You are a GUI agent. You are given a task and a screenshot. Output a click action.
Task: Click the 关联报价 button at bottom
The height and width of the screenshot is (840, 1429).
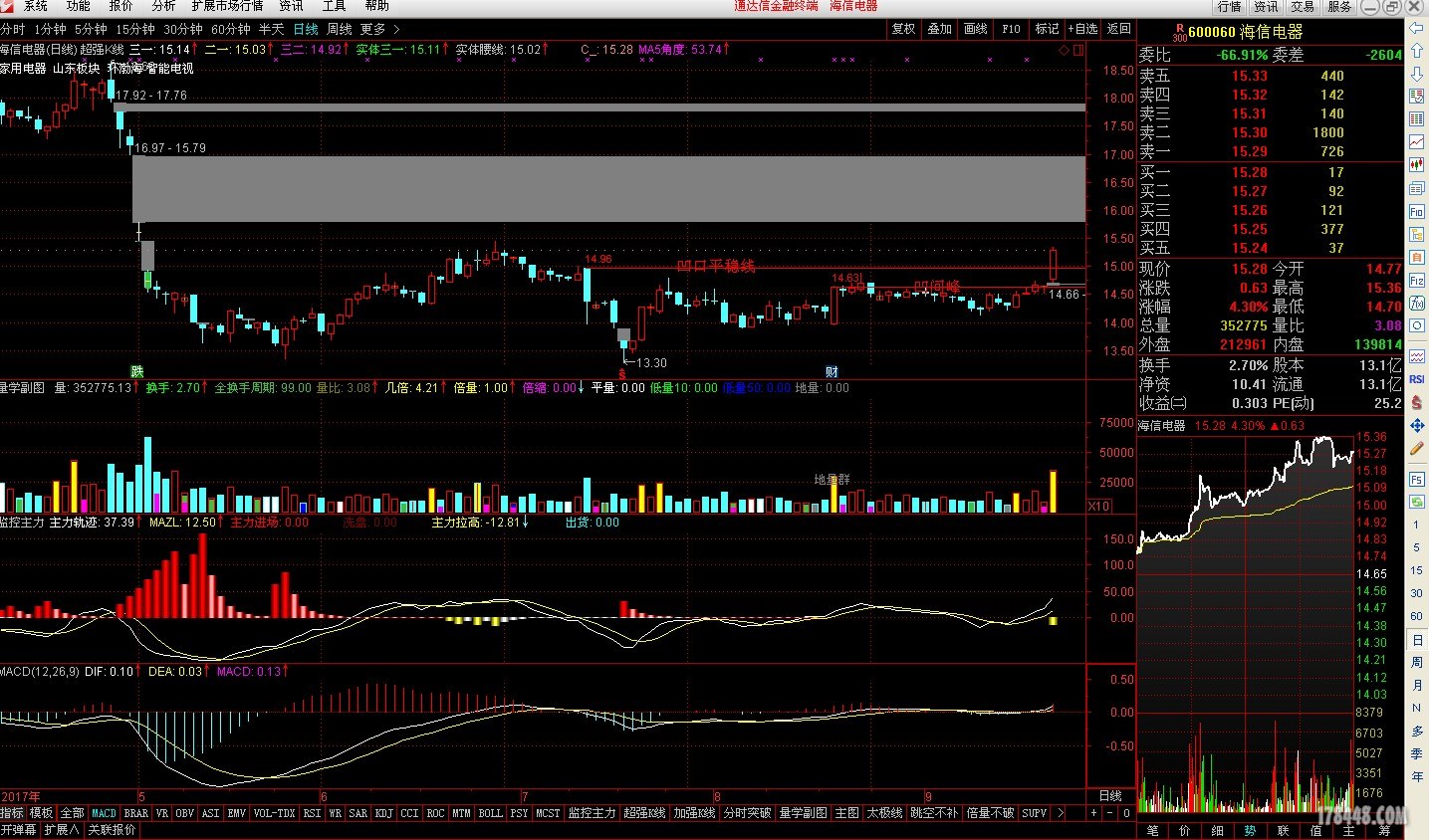click(x=112, y=829)
